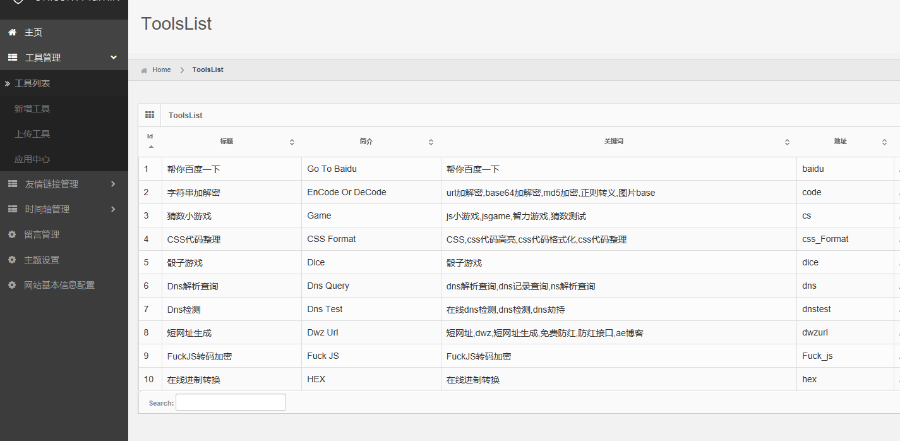
Task: Click the baidu address cell
Action: coord(845,169)
